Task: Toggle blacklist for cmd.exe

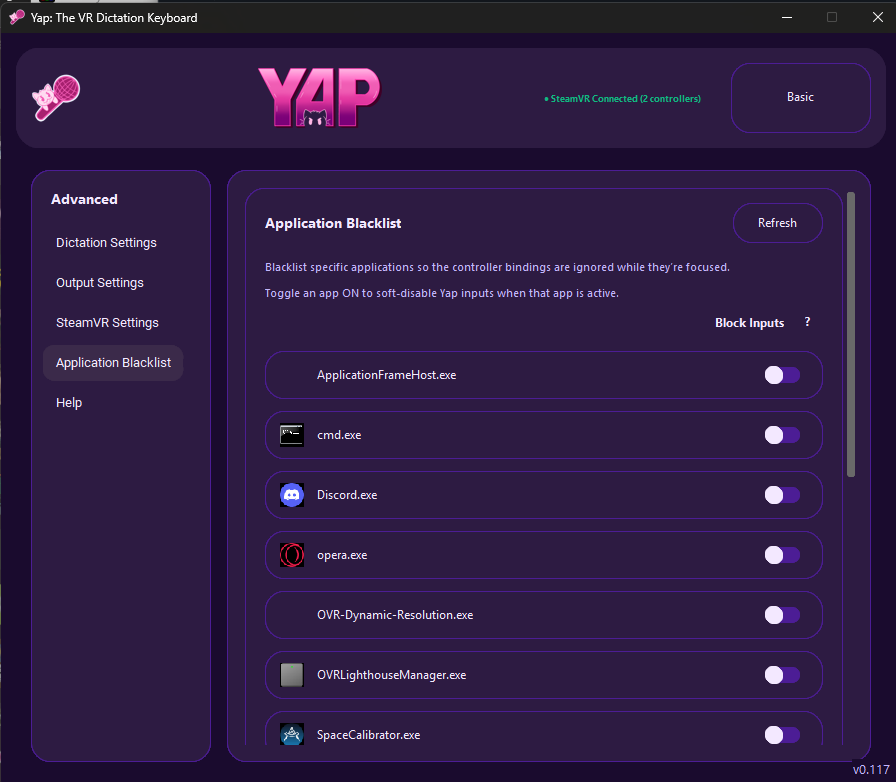Action: point(782,435)
